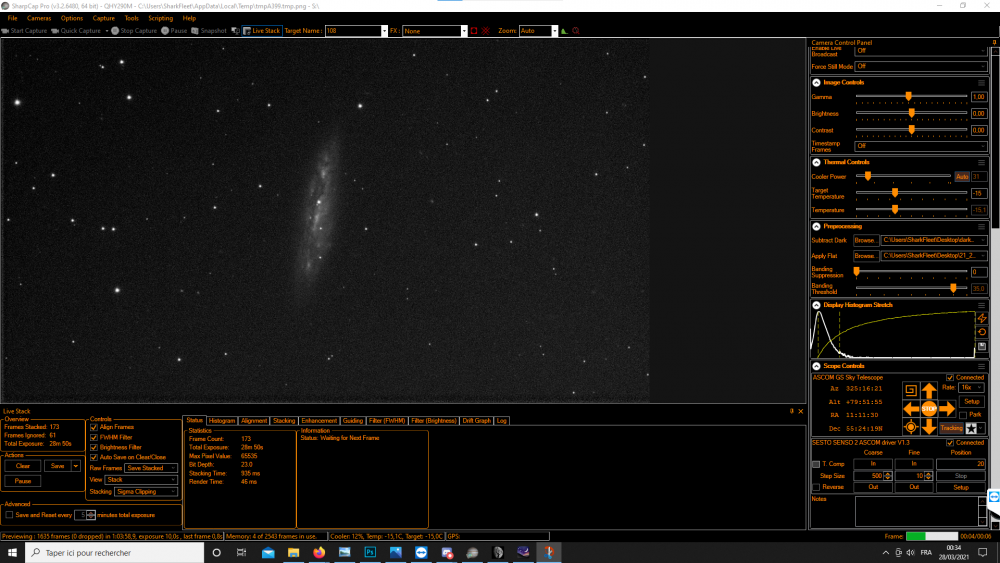The width and height of the screenshot is (1000, 563).
Task: Click the Clear button in Live Stack Actions
Action: pos(23,466)
